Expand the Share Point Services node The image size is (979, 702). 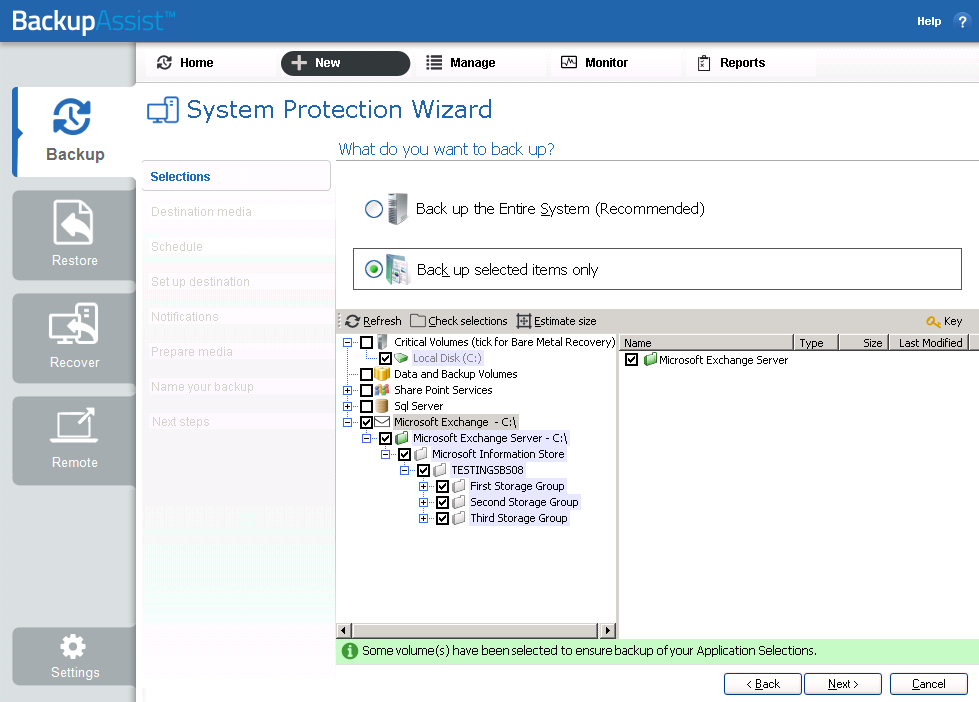tap(347, 390)
